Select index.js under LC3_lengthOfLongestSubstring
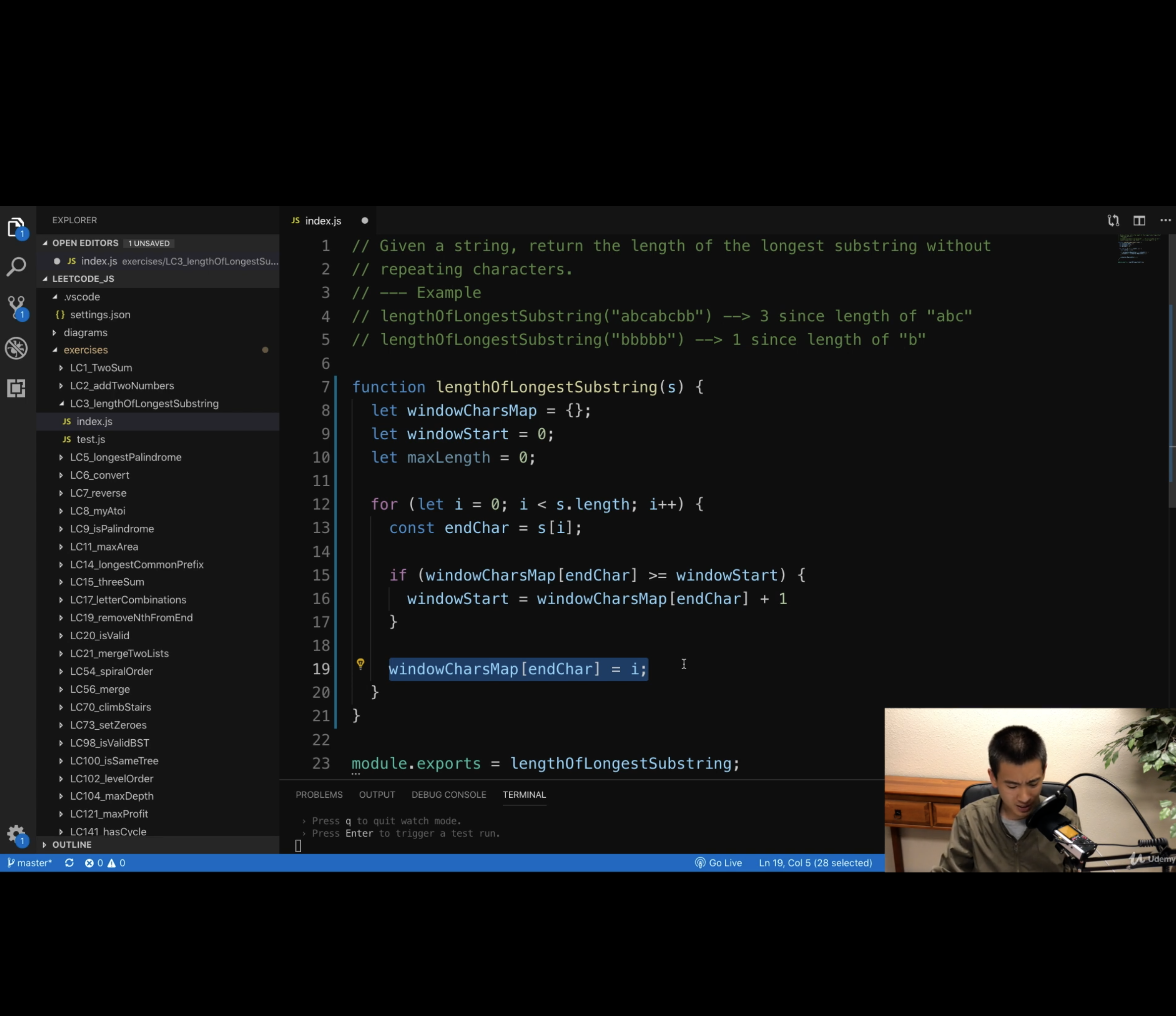 click(158, 421)
